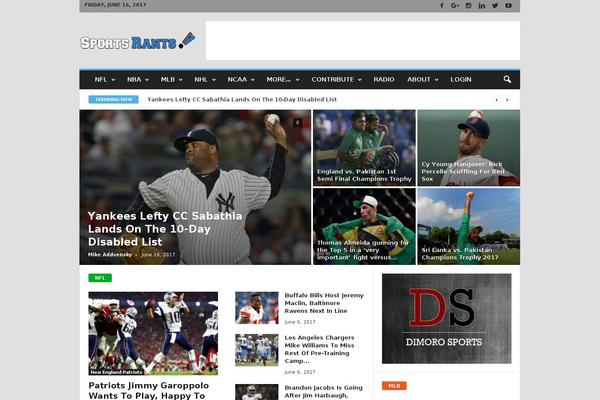Click the Dimoro Sports banner

click(x=447, y=318)
